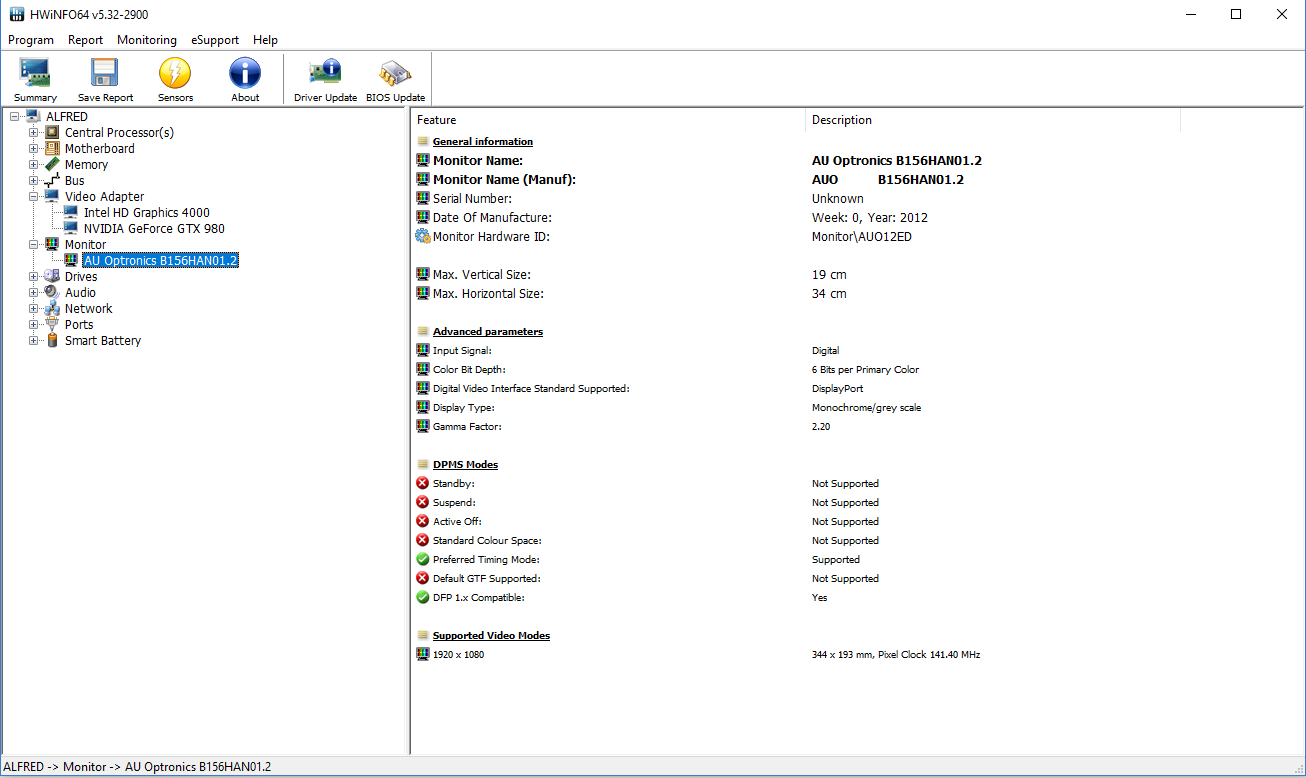Screen dimensions: 1306x778
Task: Launch the Driver Update tool
Action: click(325, 79)
